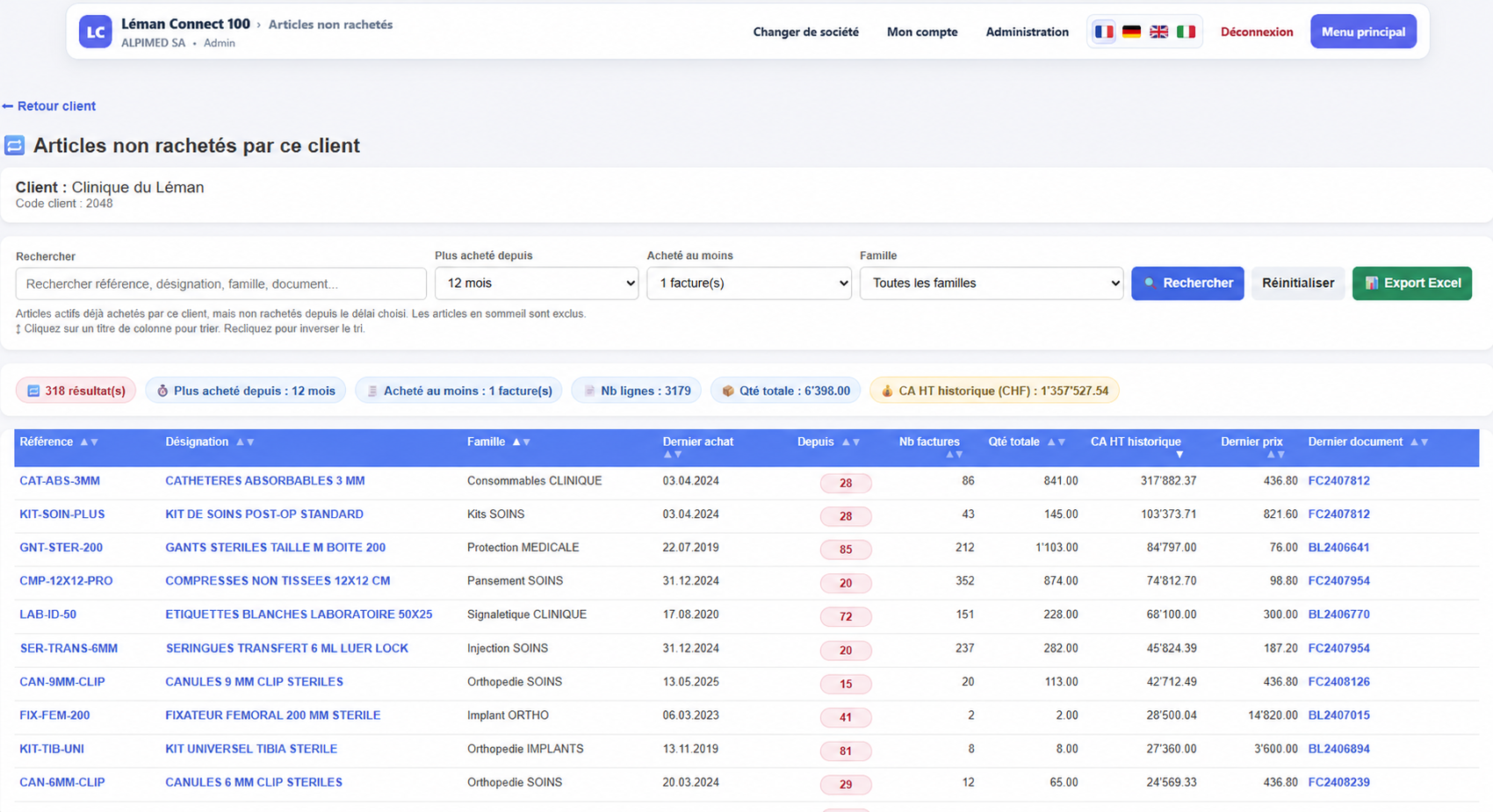1493x812 pixels.
Task: Sort by Dernier document column arrows
Action: tap(1419, 442)
